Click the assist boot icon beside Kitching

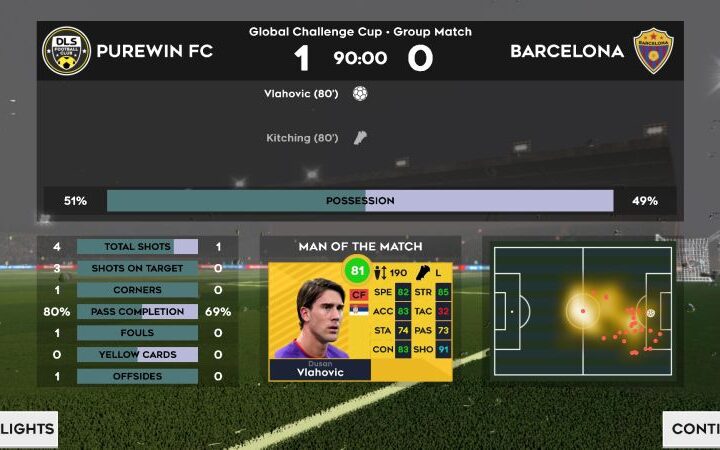click(360, 138)
